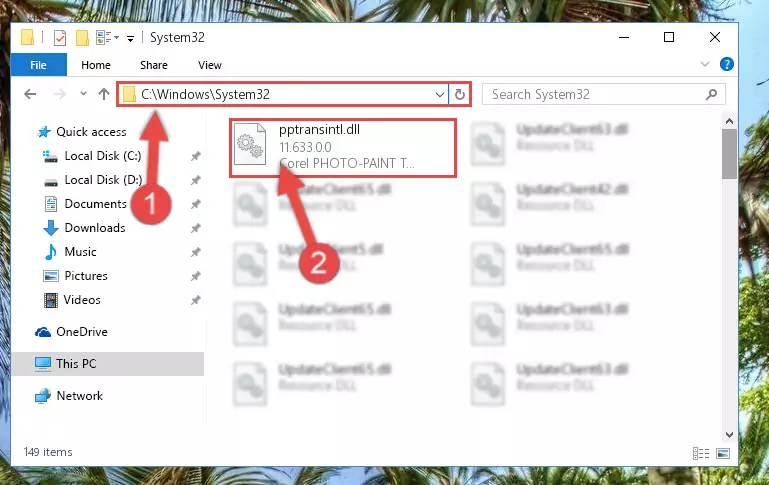Select the pptransintl.dll file icon
This screenshot has height=485, width=769.
(x=250, y=144)
